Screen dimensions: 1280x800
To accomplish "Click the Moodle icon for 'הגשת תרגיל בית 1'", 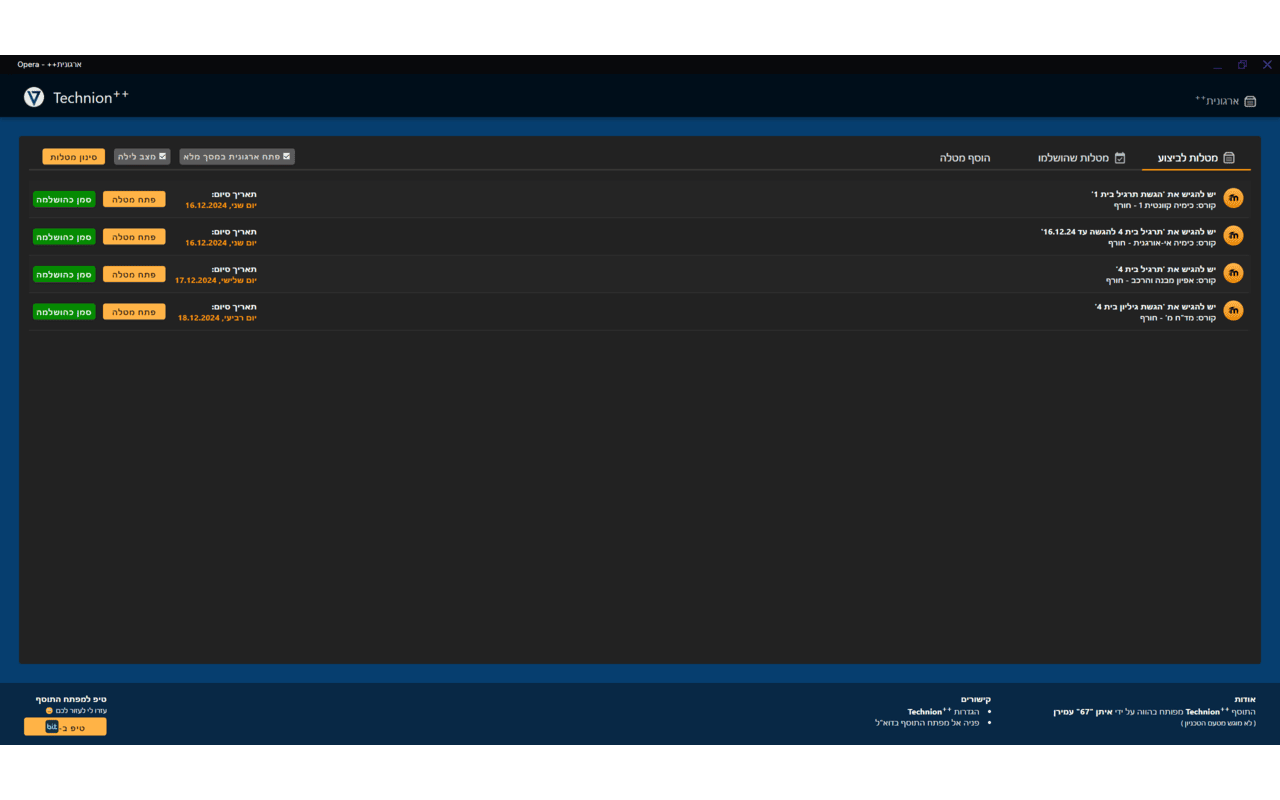I will point(1234,198).
